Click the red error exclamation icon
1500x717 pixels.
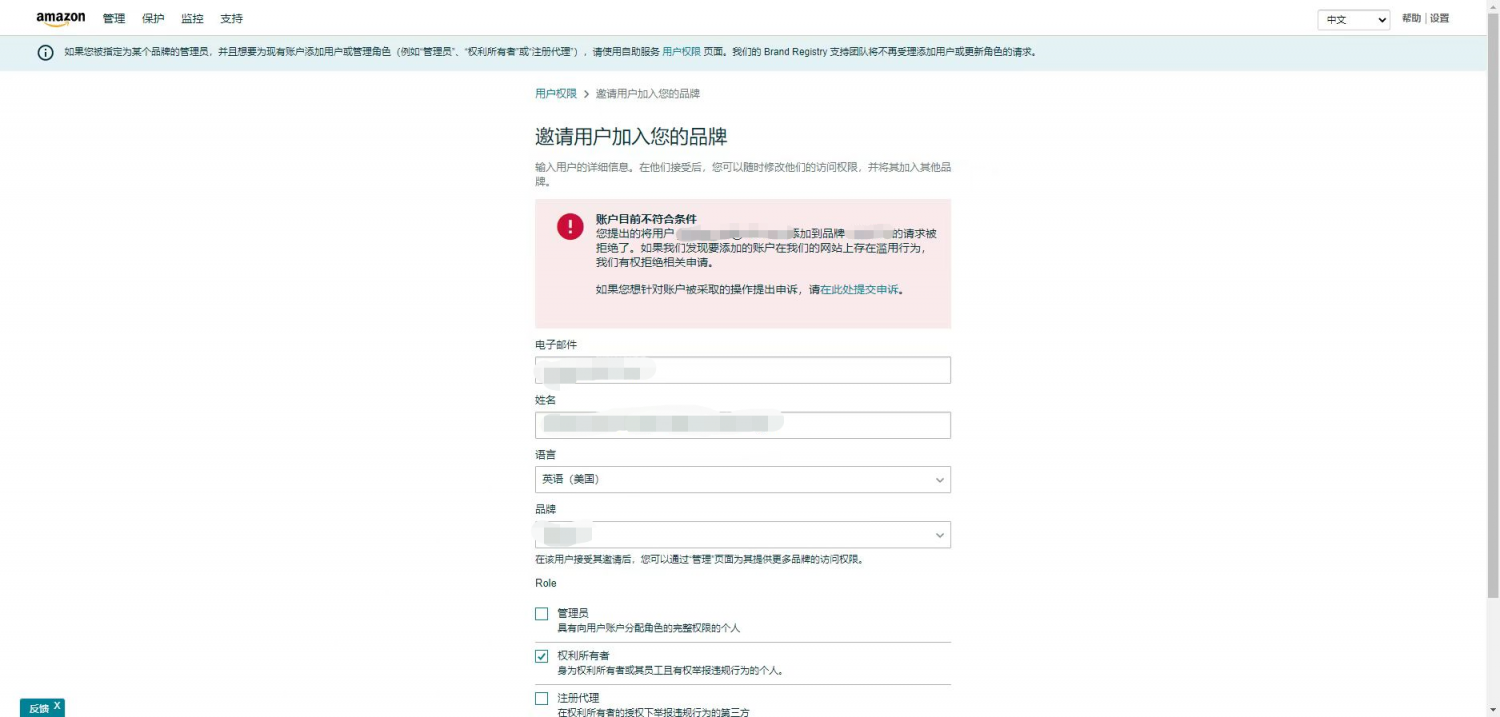coord(570,227)
